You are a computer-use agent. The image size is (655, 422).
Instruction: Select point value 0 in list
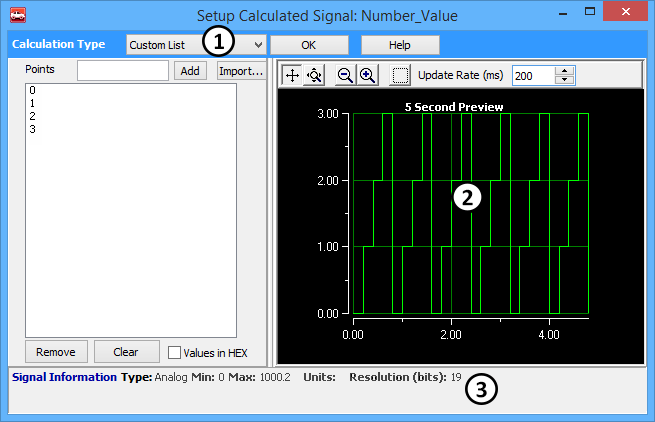coord(33,90)
